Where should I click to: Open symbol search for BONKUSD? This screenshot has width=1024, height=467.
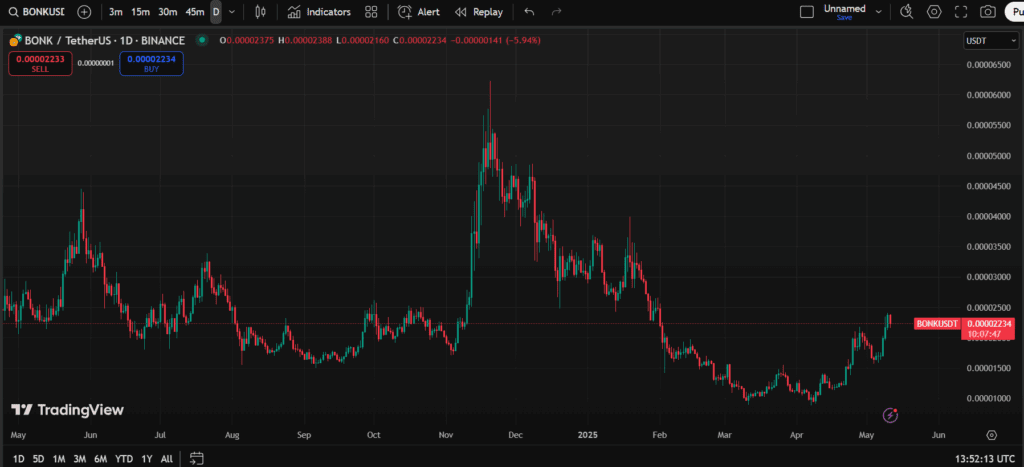(x=37, y=12)
